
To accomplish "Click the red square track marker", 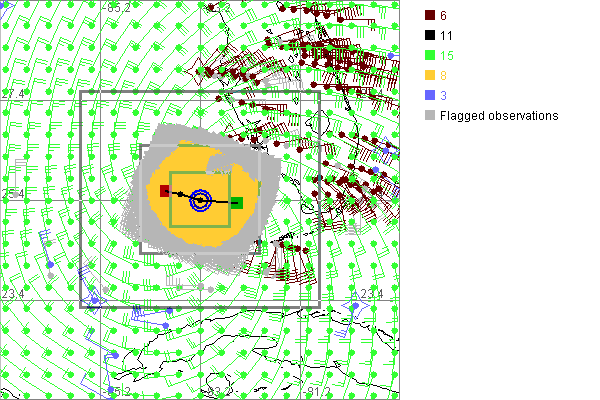I will pos(165,191).
